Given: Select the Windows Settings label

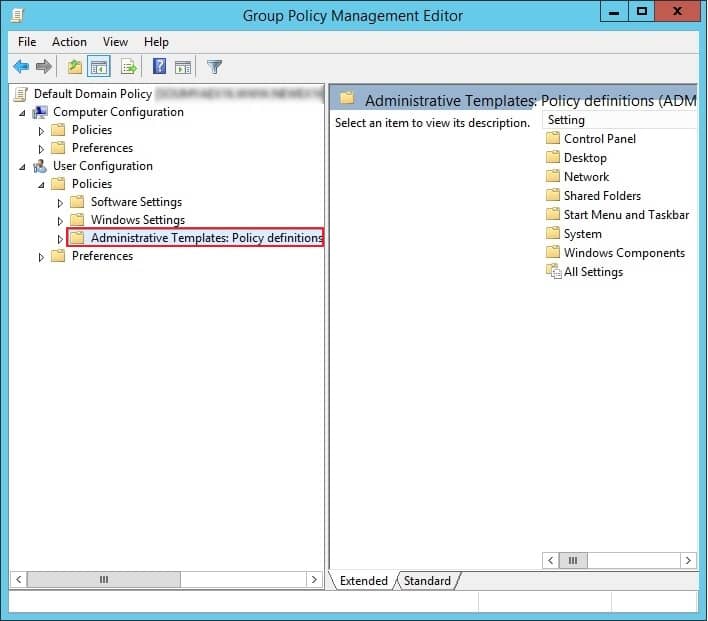Looking at the screenshot, I should click(x=138, y=220).
